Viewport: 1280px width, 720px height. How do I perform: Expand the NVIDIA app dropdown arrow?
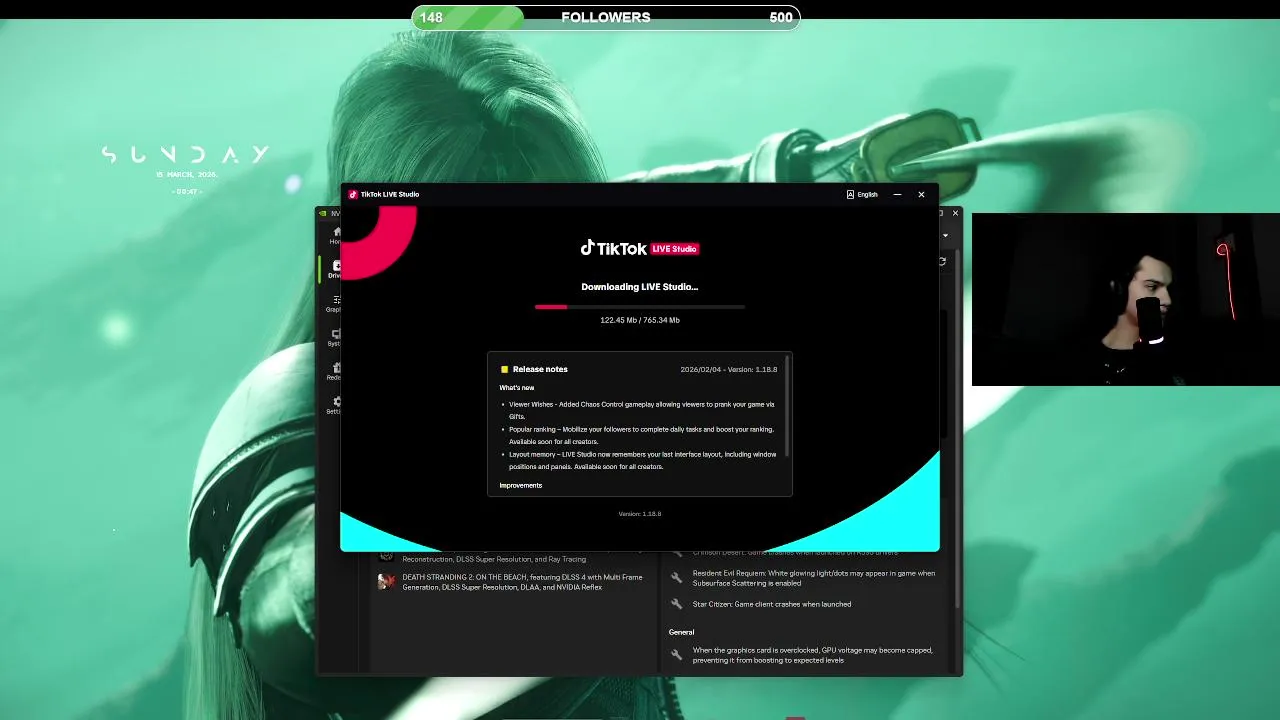(945, 236)
